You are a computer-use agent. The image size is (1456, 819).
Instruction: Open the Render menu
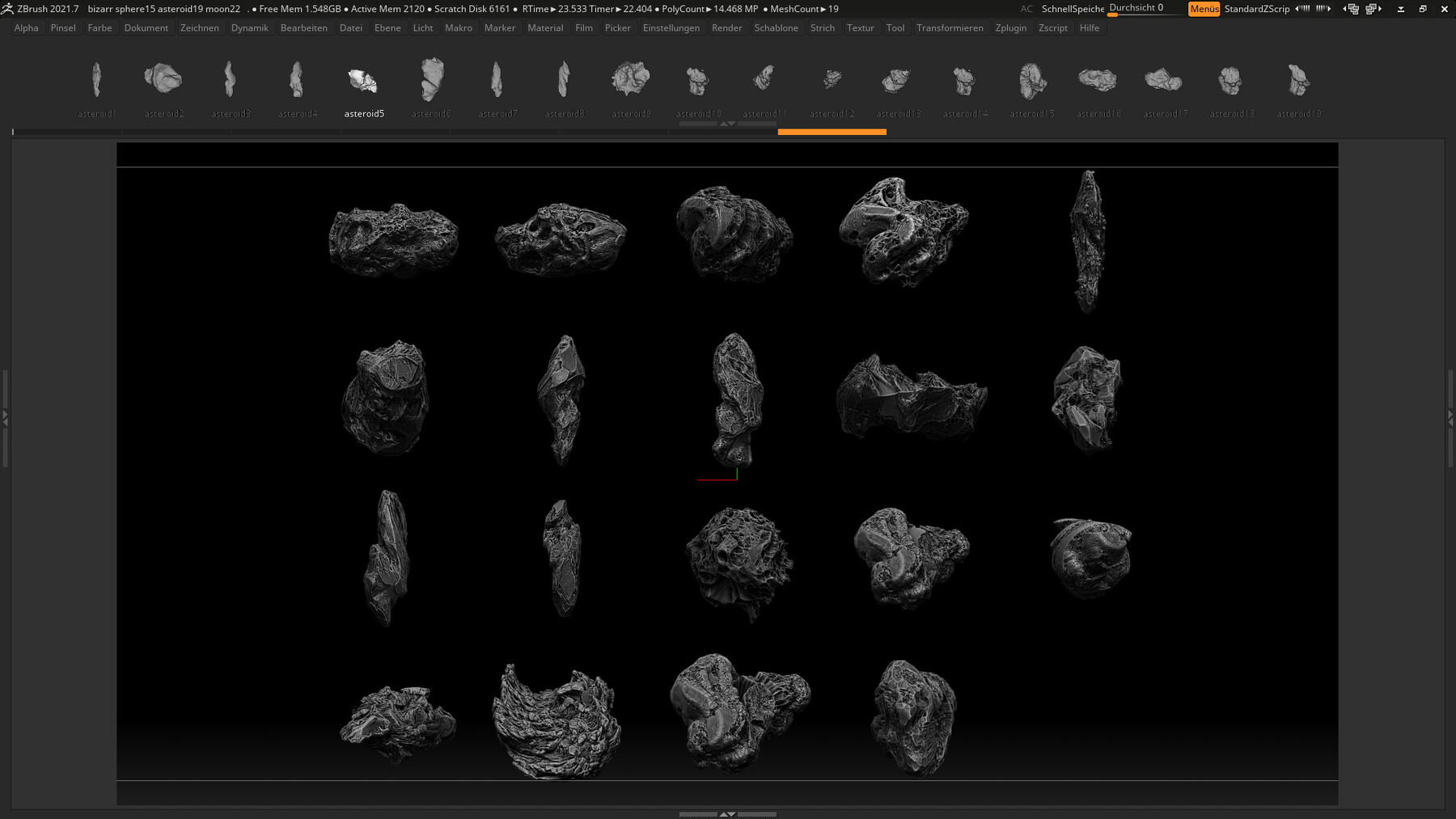(726, 27)
